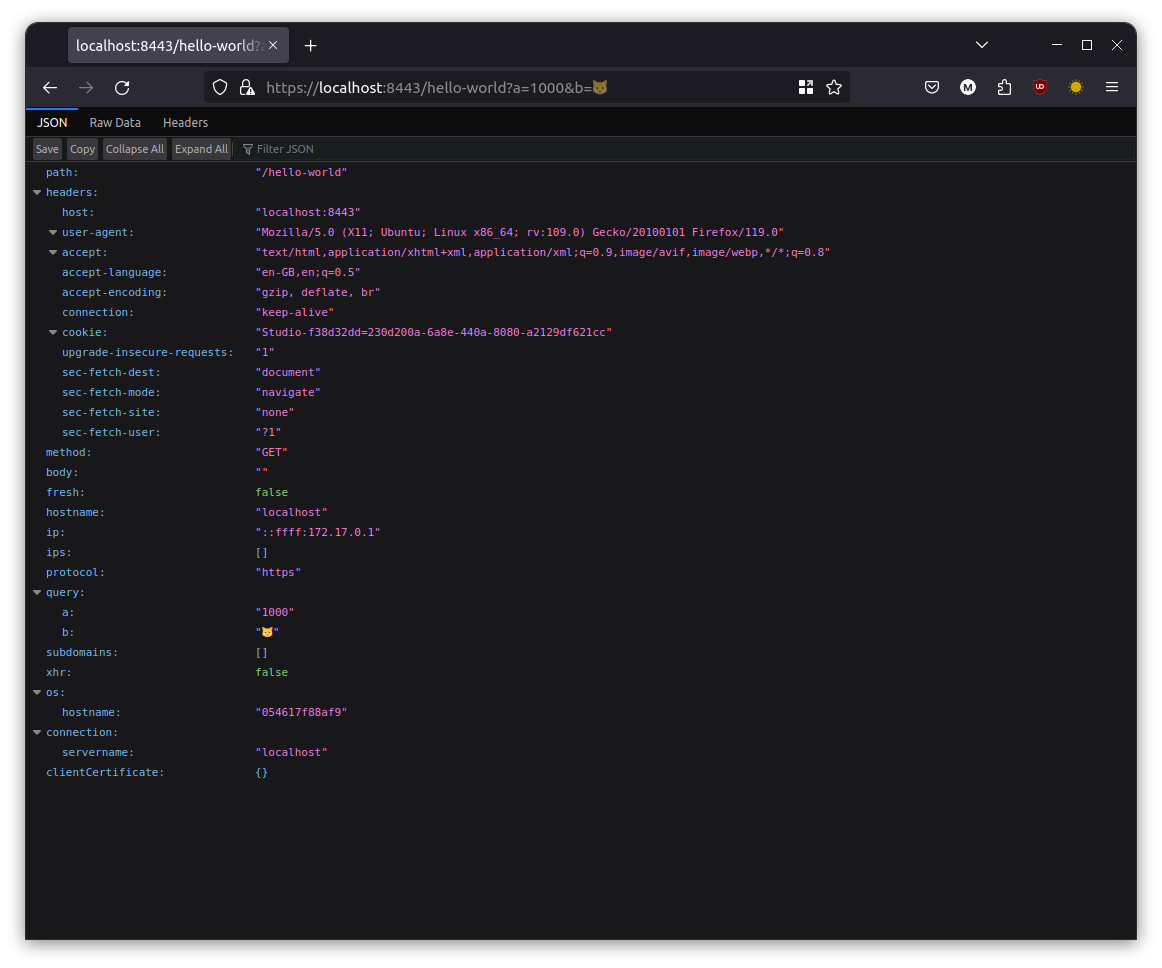This screenshot has height=968, width=1162.
Task: Click the Save button
Action: pyautogui.click(x=46, y=148)
